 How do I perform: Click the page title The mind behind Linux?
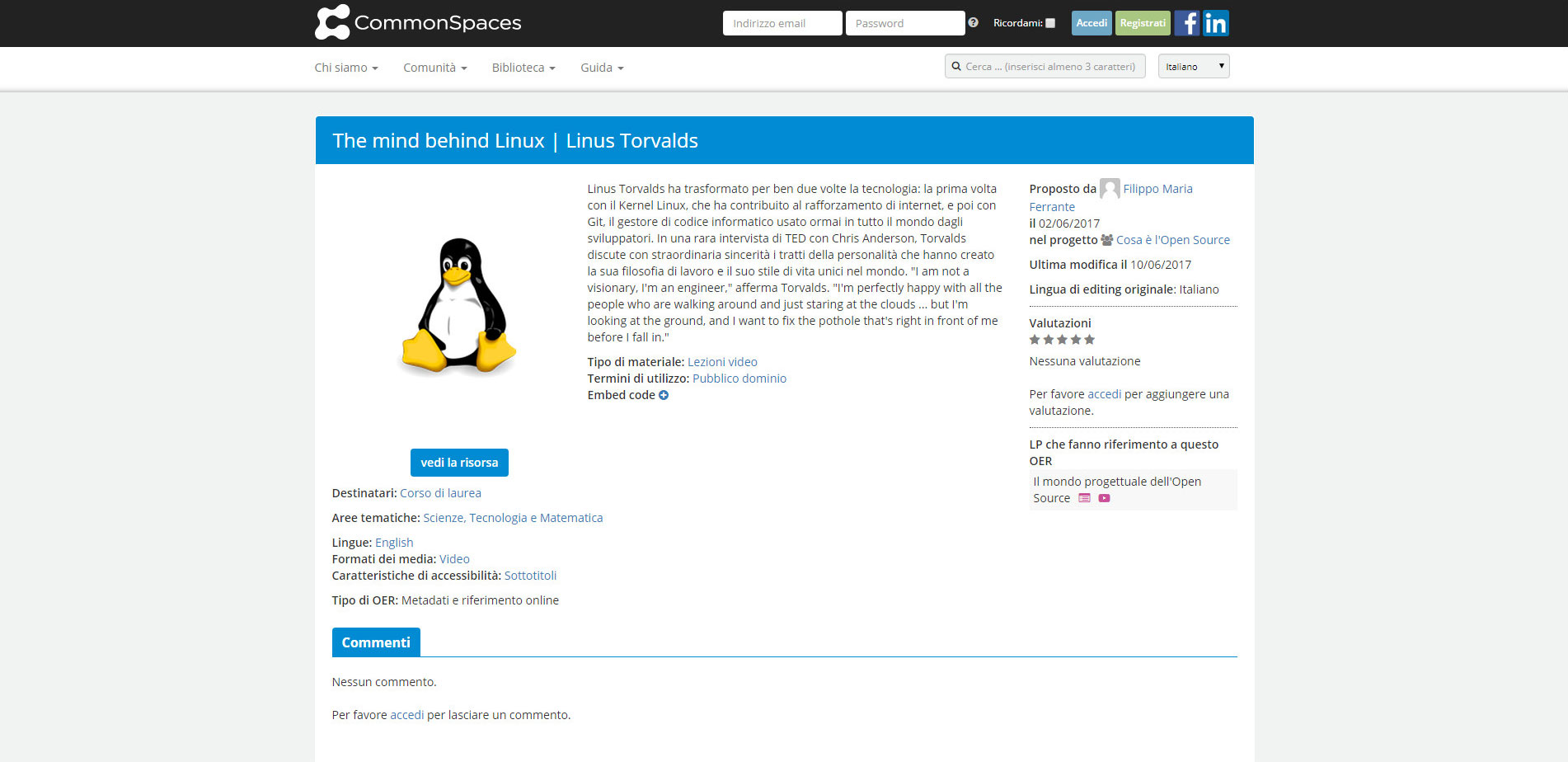coord(515,141)
